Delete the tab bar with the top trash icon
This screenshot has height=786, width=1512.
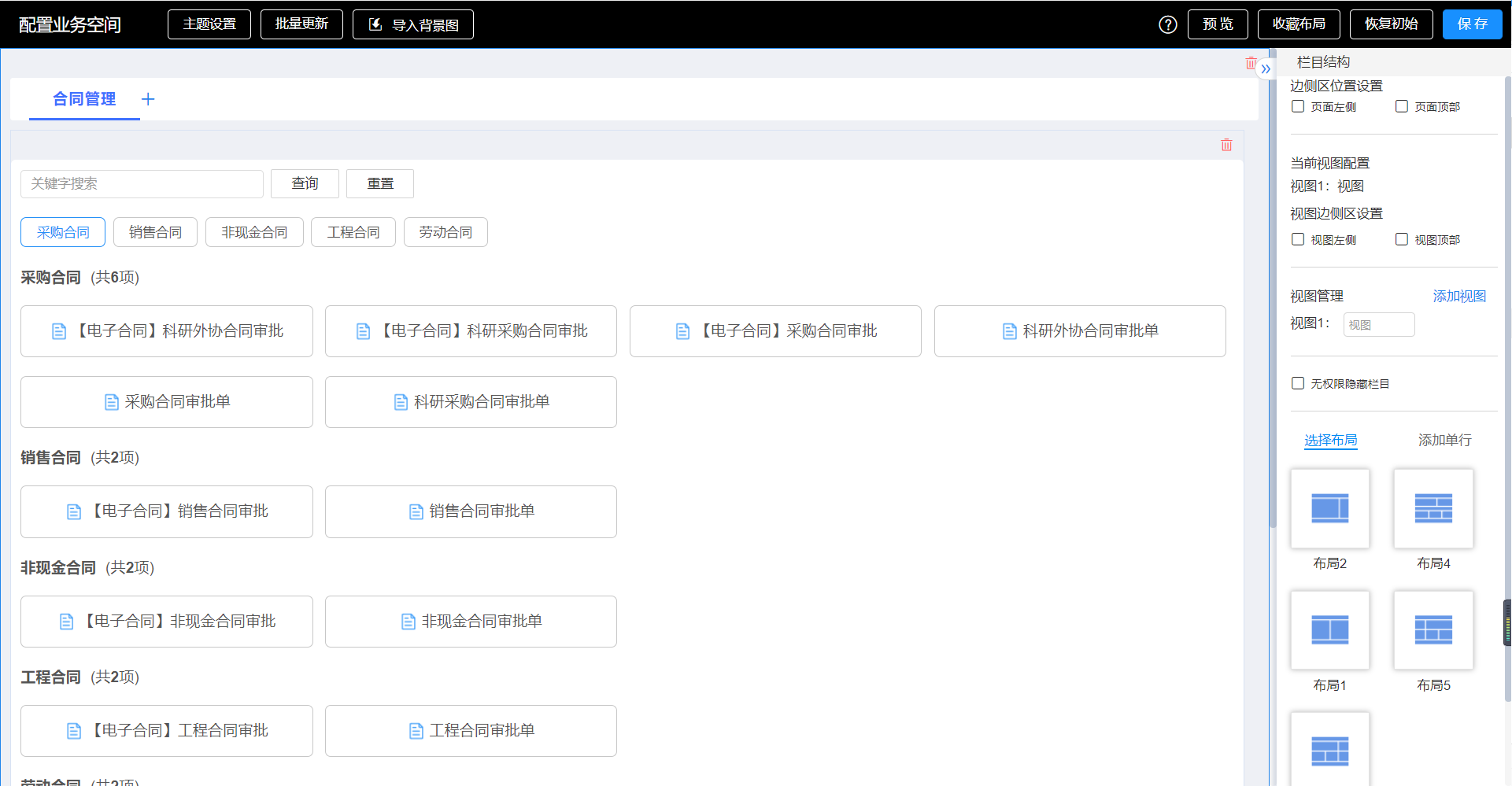1251,62
